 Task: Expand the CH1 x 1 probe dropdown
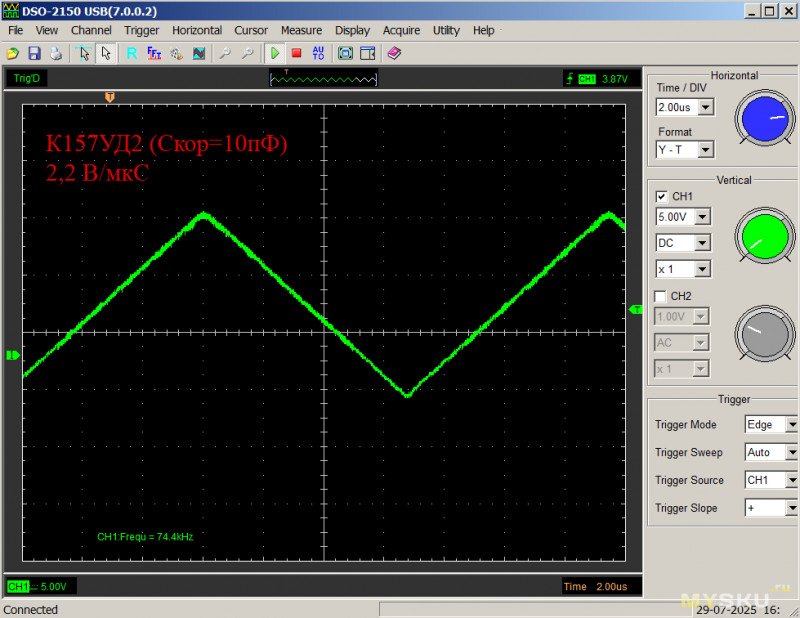tap(702, 269)
